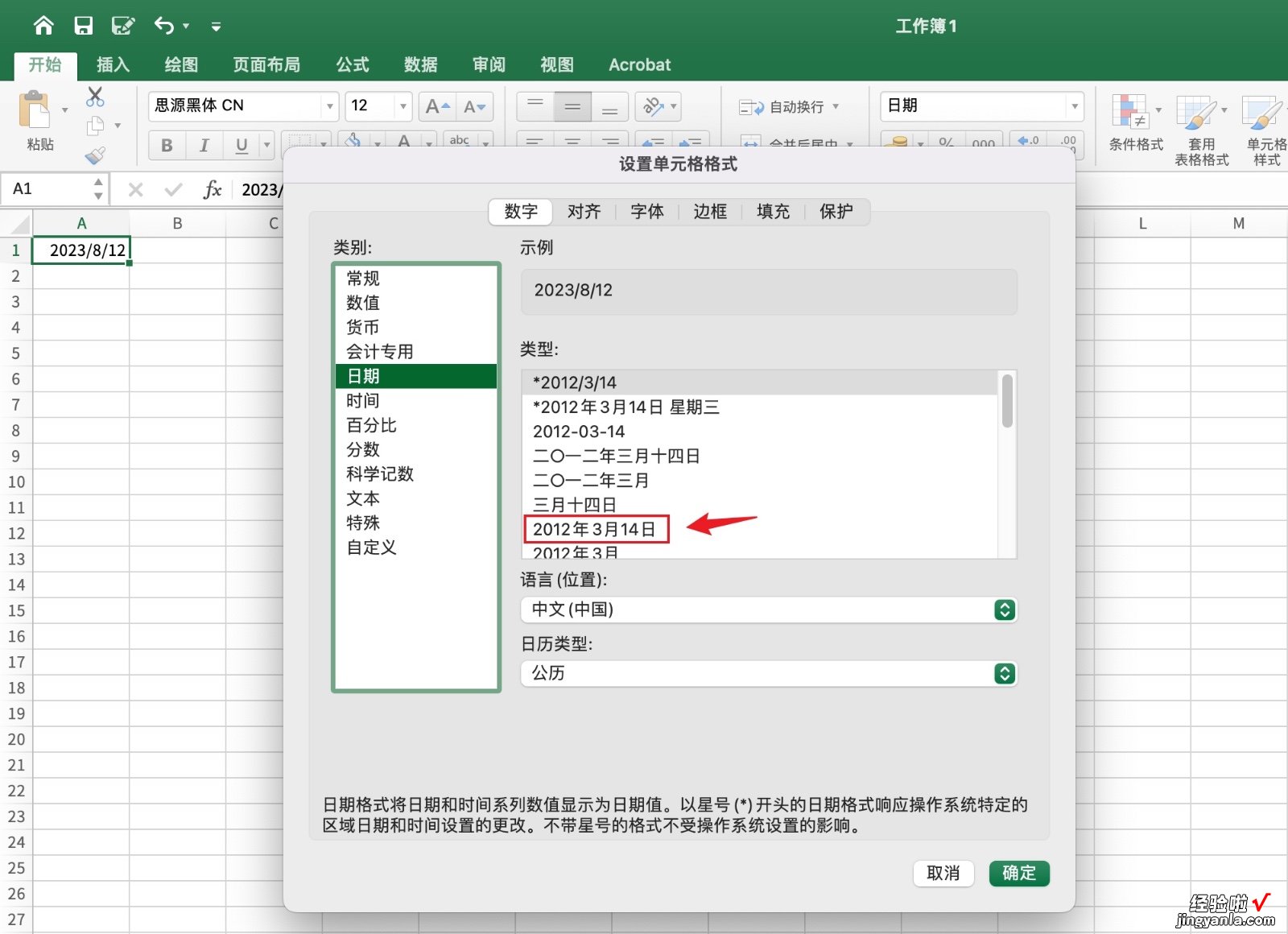
Task: Select cell A1 containing 2023/8/12
Action: [81, 250]
